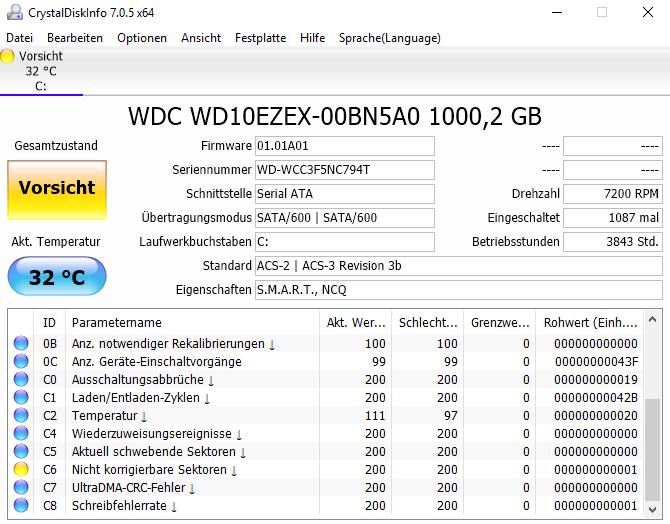Click the Rohwert column header
The image size is (670, 524).
pyautogui.click(x=590, y=322)
